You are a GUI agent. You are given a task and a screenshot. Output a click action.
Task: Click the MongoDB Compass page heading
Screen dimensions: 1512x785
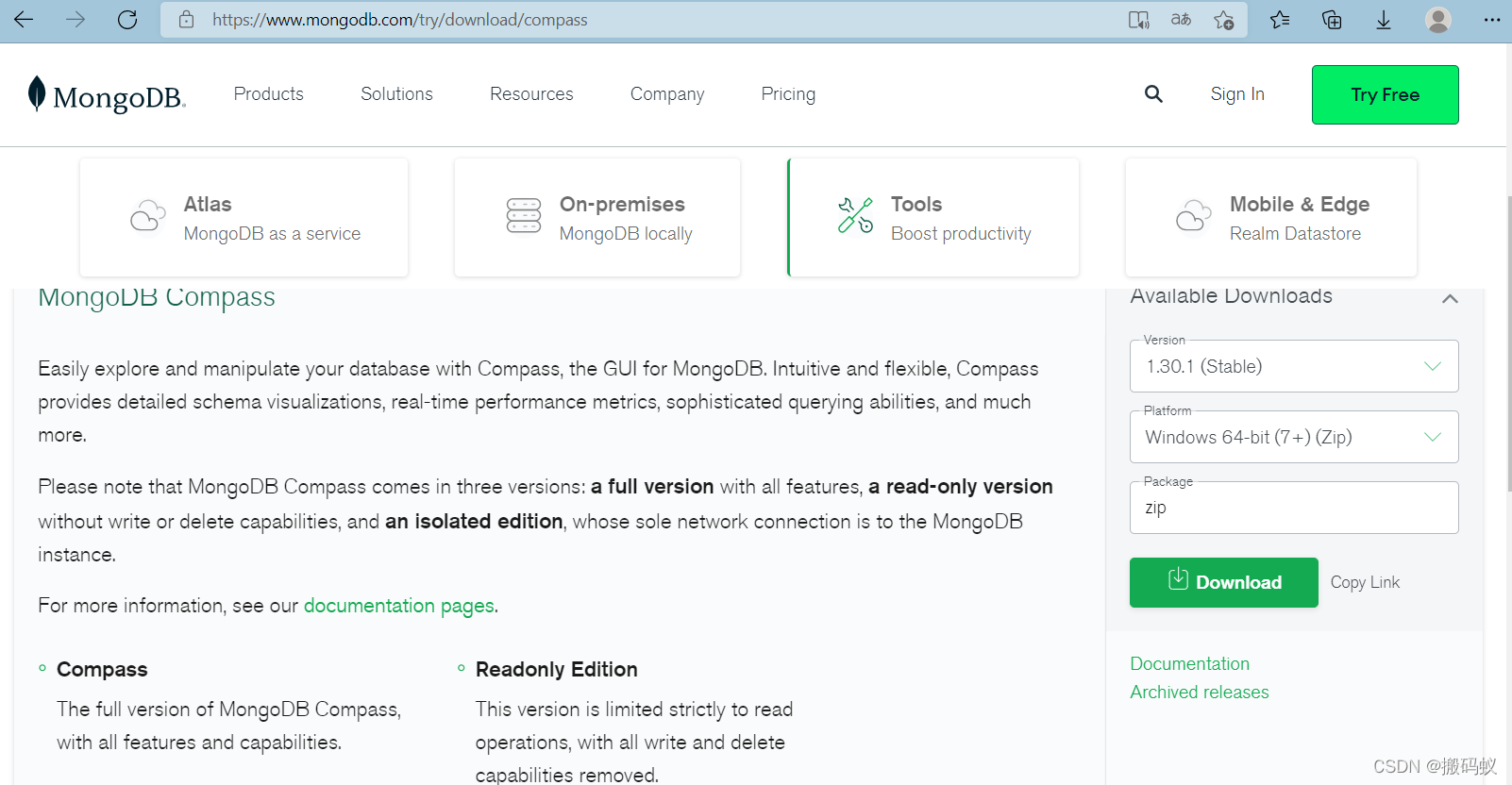157,298
